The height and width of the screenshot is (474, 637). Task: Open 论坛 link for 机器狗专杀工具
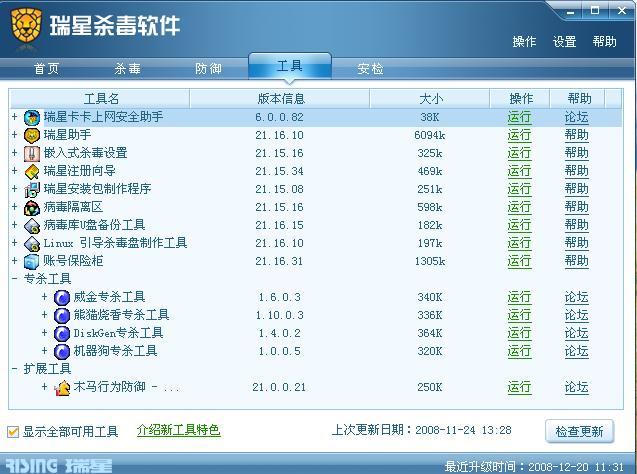pyautogui.click(x=576, y=351)
